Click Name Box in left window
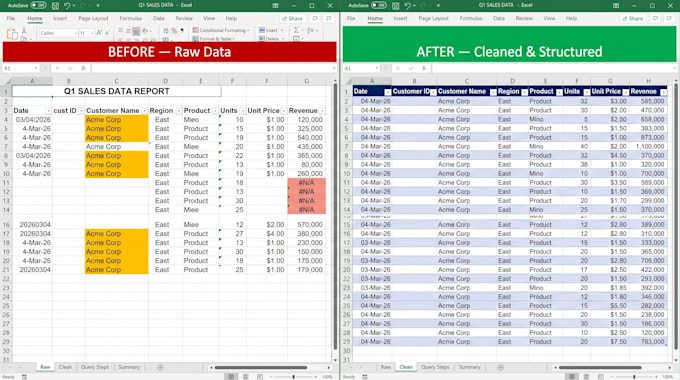 (x=20, y=68)
